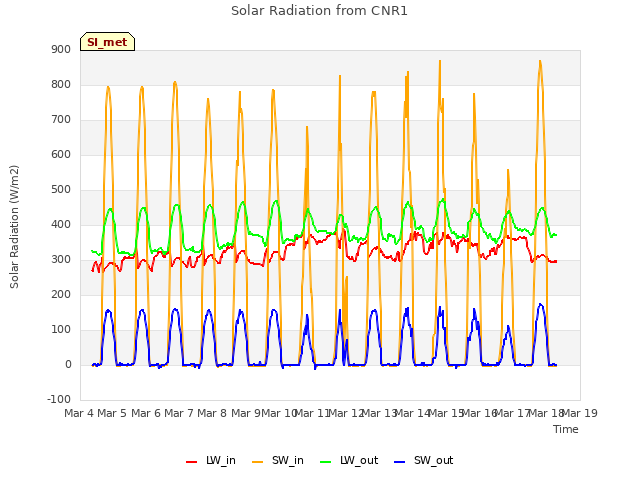Click the 600 y-axis tick label

(x=61, y=155)
